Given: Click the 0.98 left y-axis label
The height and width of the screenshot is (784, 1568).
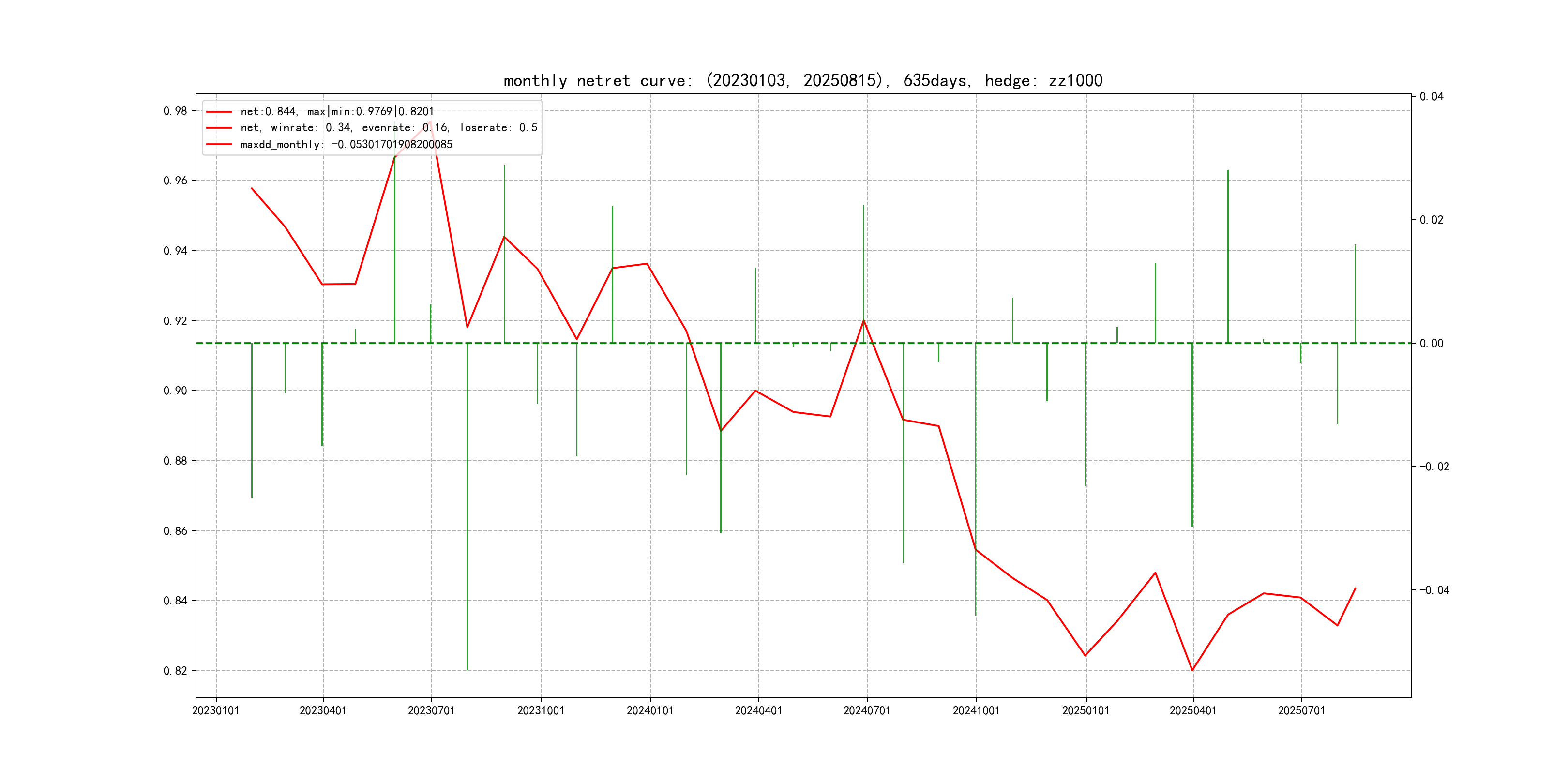Looking at the screenshot, I should [175, 111].
